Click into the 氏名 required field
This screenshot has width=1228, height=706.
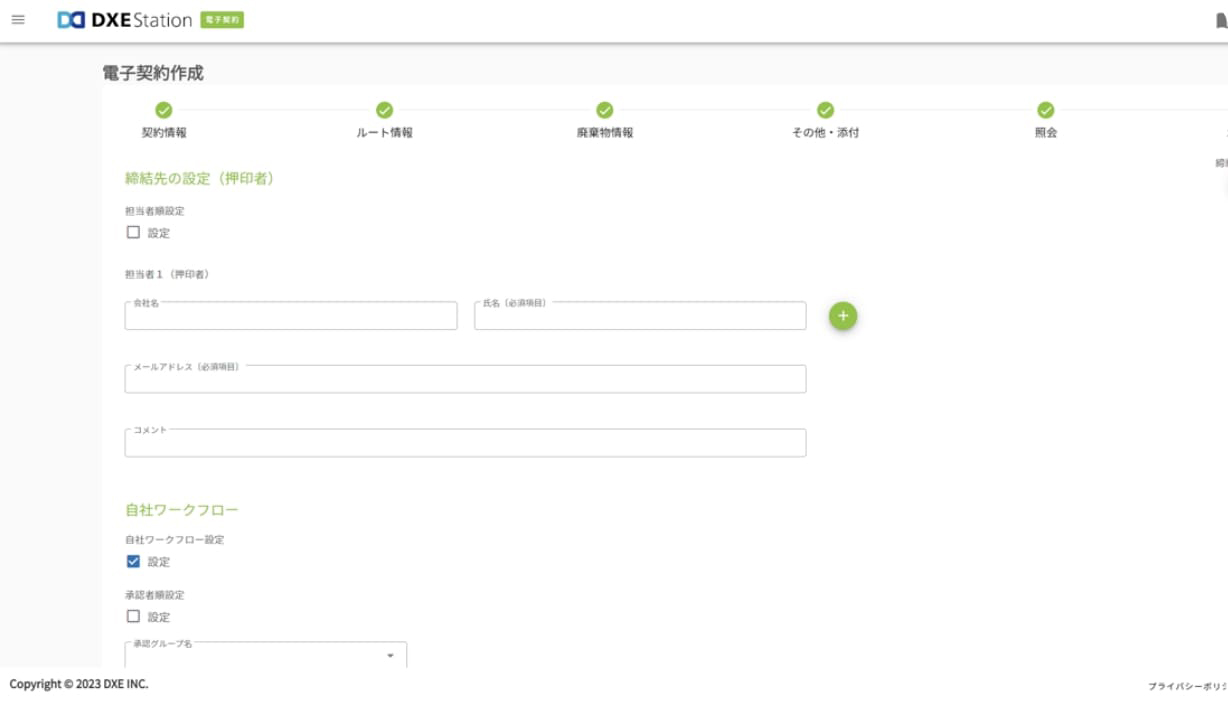640,316
